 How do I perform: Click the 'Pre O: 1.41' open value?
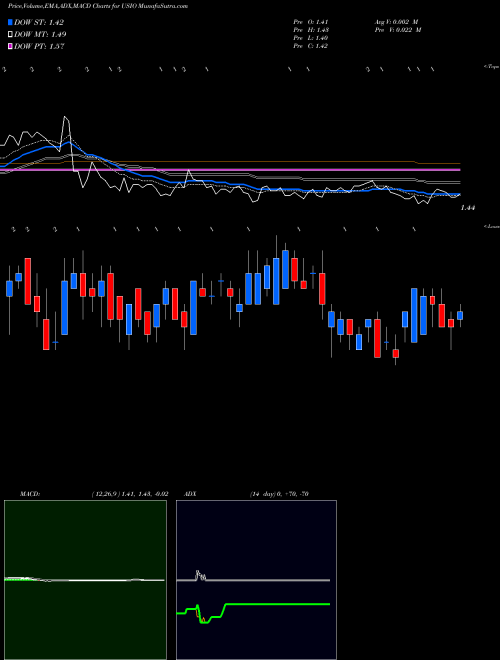(311, 22)
